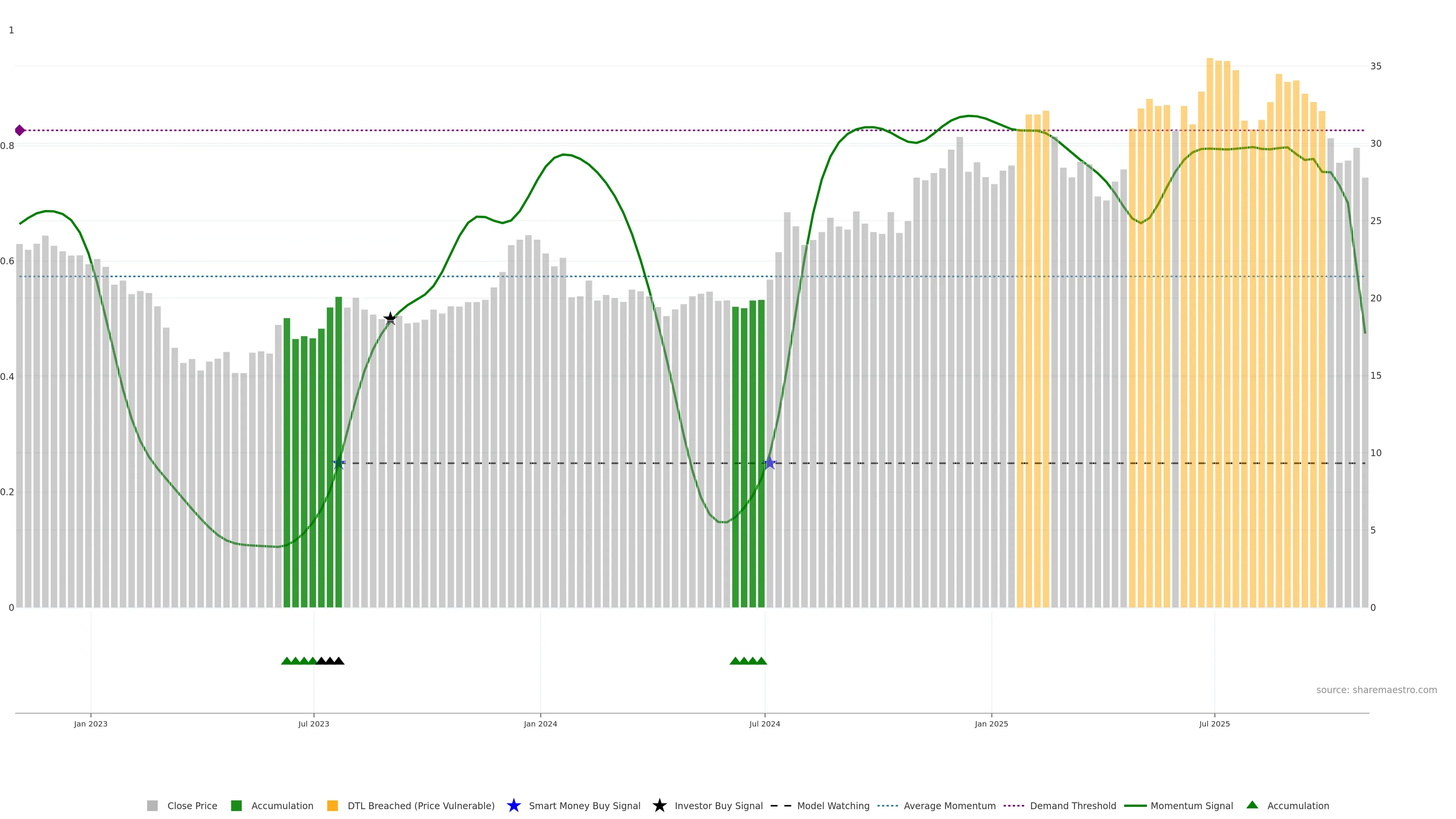Screen dimensions: 1456x819
Task: Click the purple Demand Threshold diamond marker
Action: pos(20,130)
